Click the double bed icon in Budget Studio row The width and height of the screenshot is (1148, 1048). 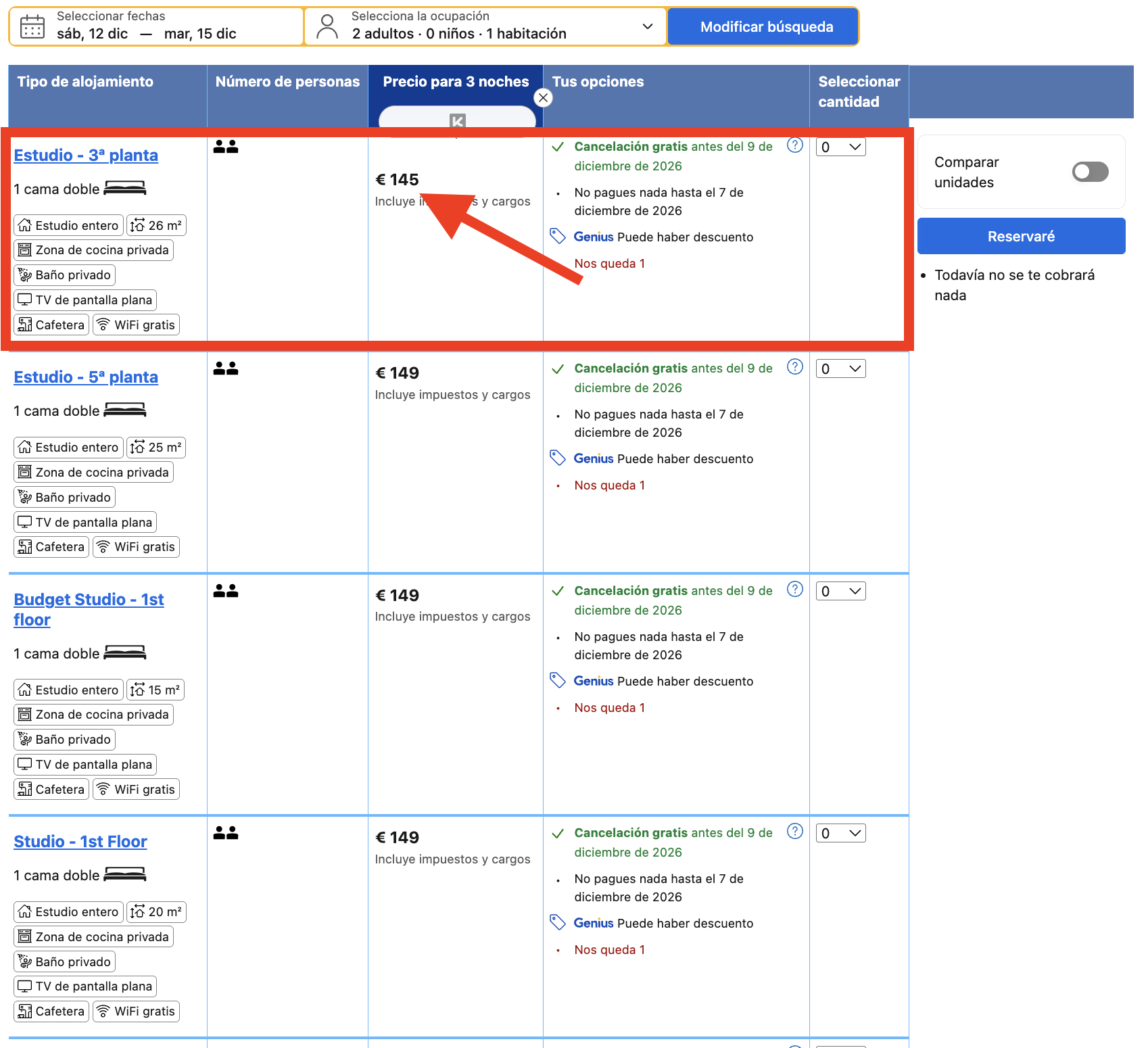[x=125, y=652]
